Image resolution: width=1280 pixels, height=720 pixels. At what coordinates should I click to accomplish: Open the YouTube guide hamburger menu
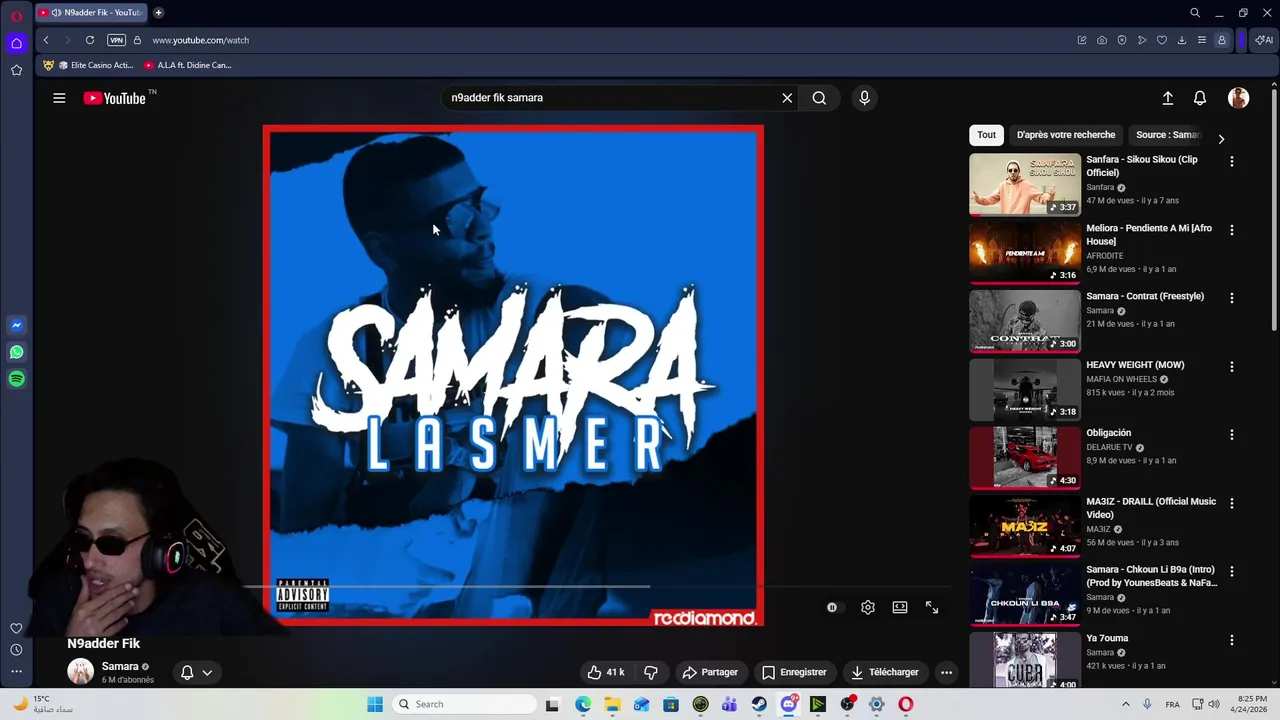tap(59, 98)
